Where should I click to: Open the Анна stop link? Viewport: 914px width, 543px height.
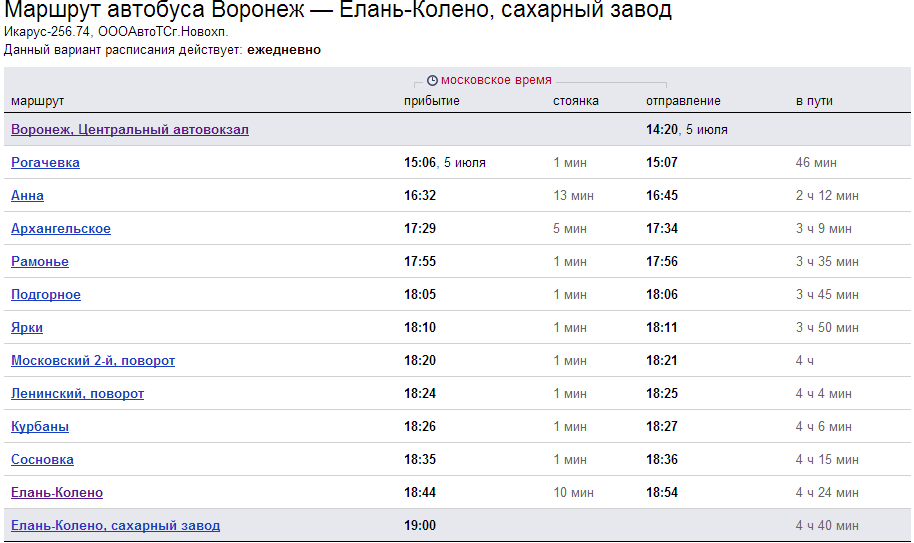tap(27, 195)
